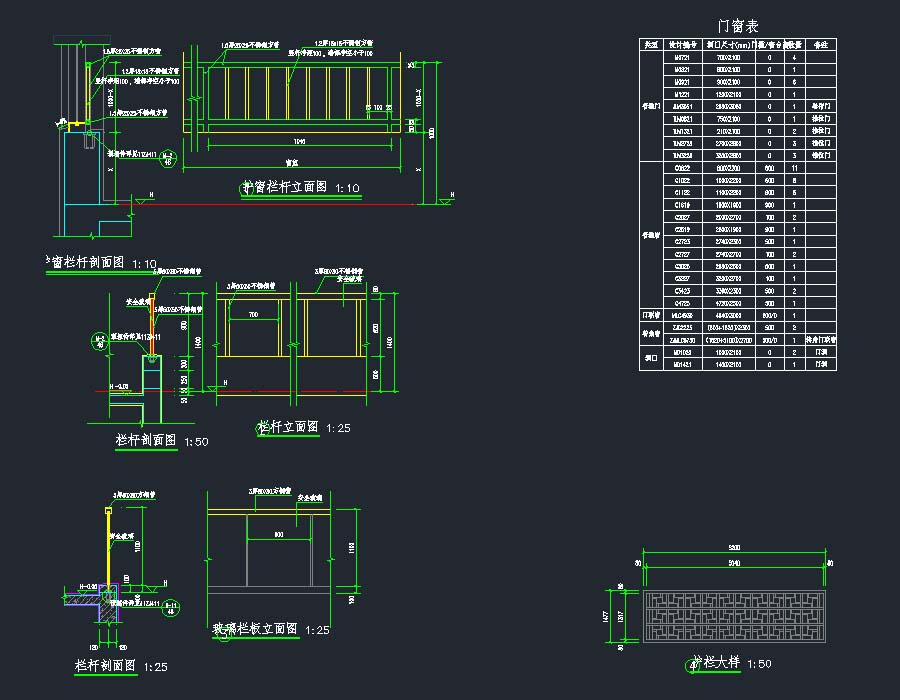
Task: Click the 5040 dimension above 护栏大样 pattern
Action: pyautogui.click(x=734, y=563)
